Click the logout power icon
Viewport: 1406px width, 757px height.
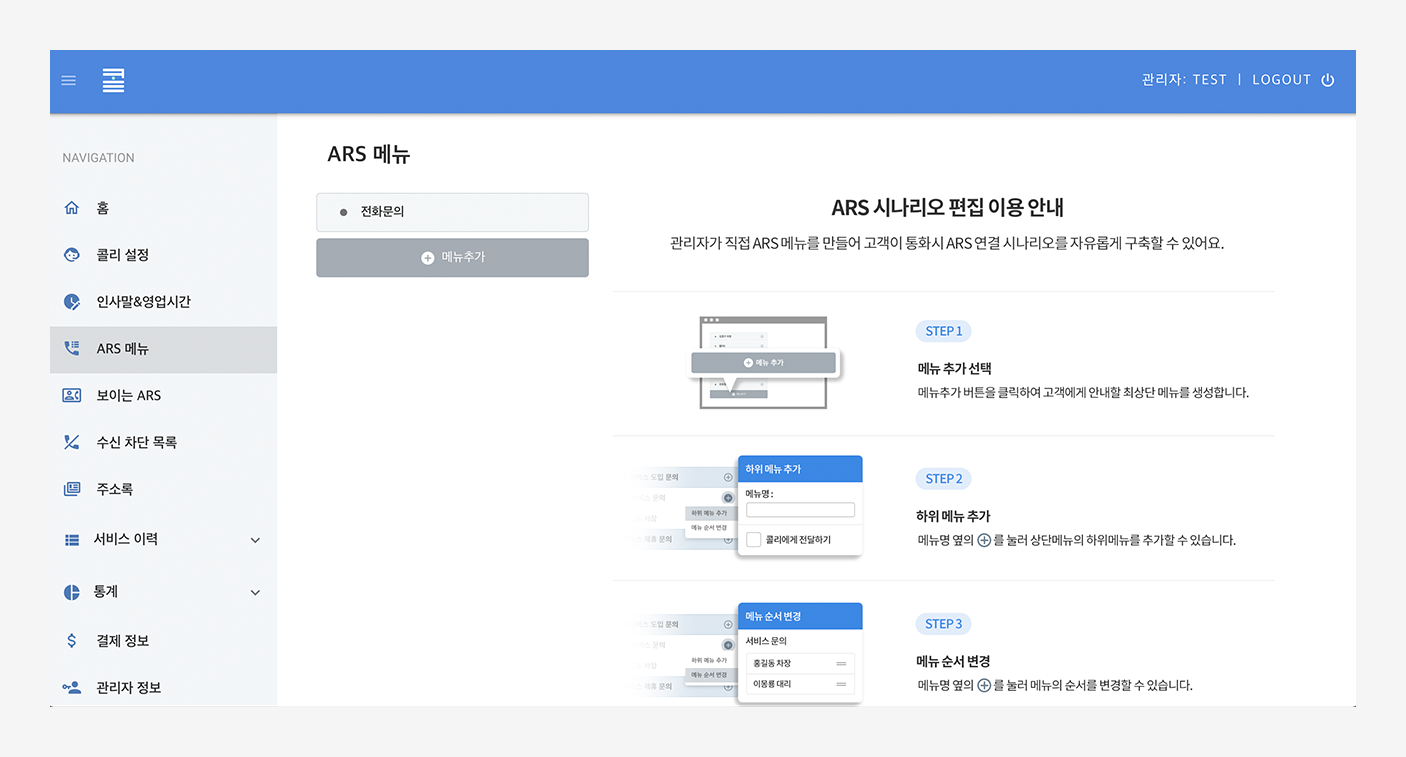pyautogui.click(x=1327, y=80)
